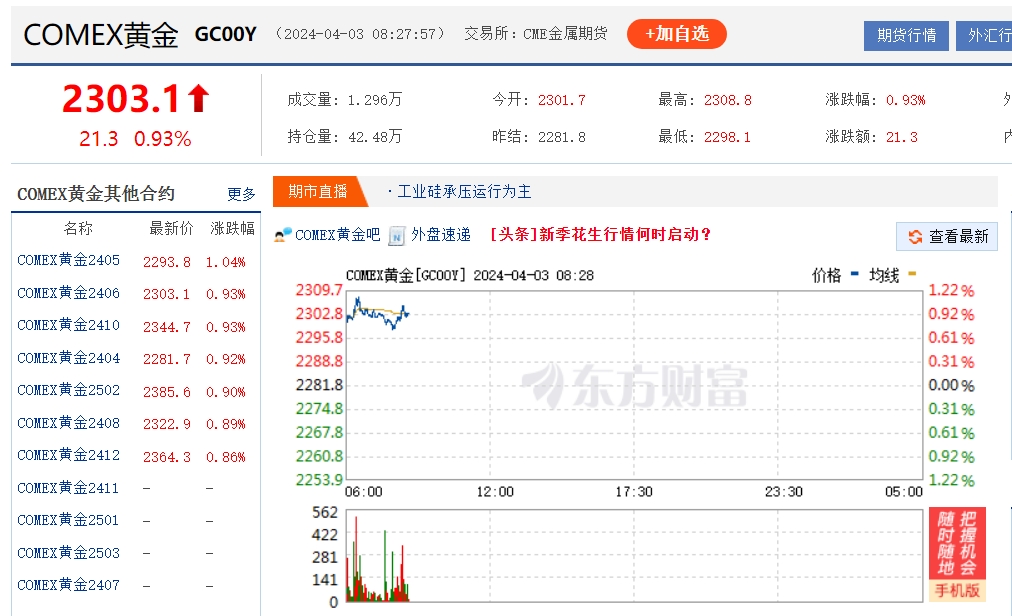Click the 均线 yellow legend marker
The height and width of the screenshot is (616, 1012).
click(x=911, y=274)
